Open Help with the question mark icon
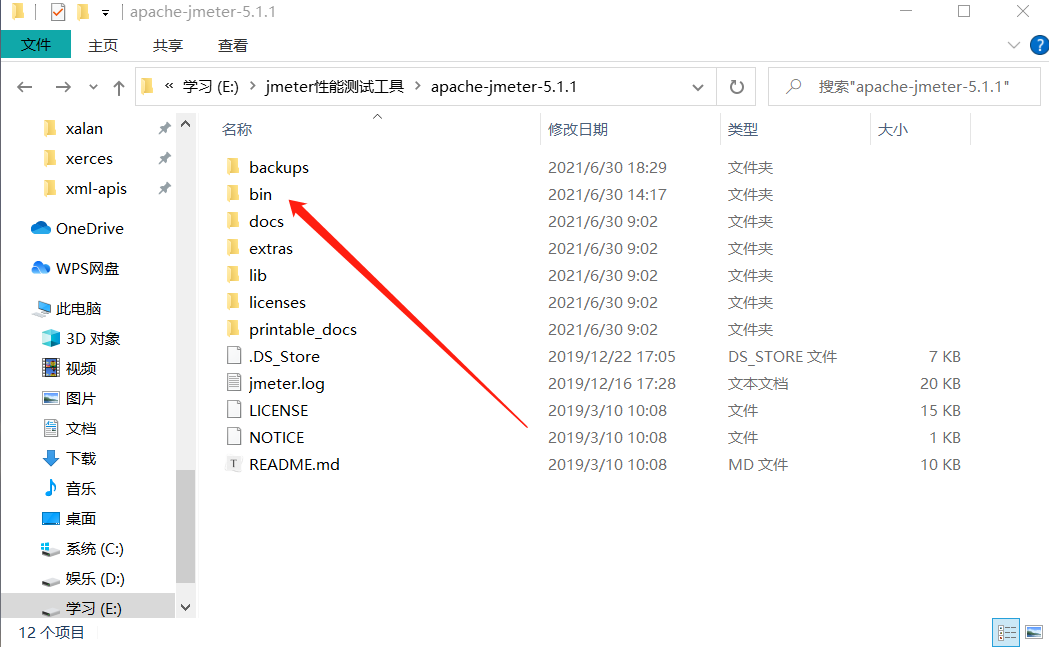 (1040, 45)
